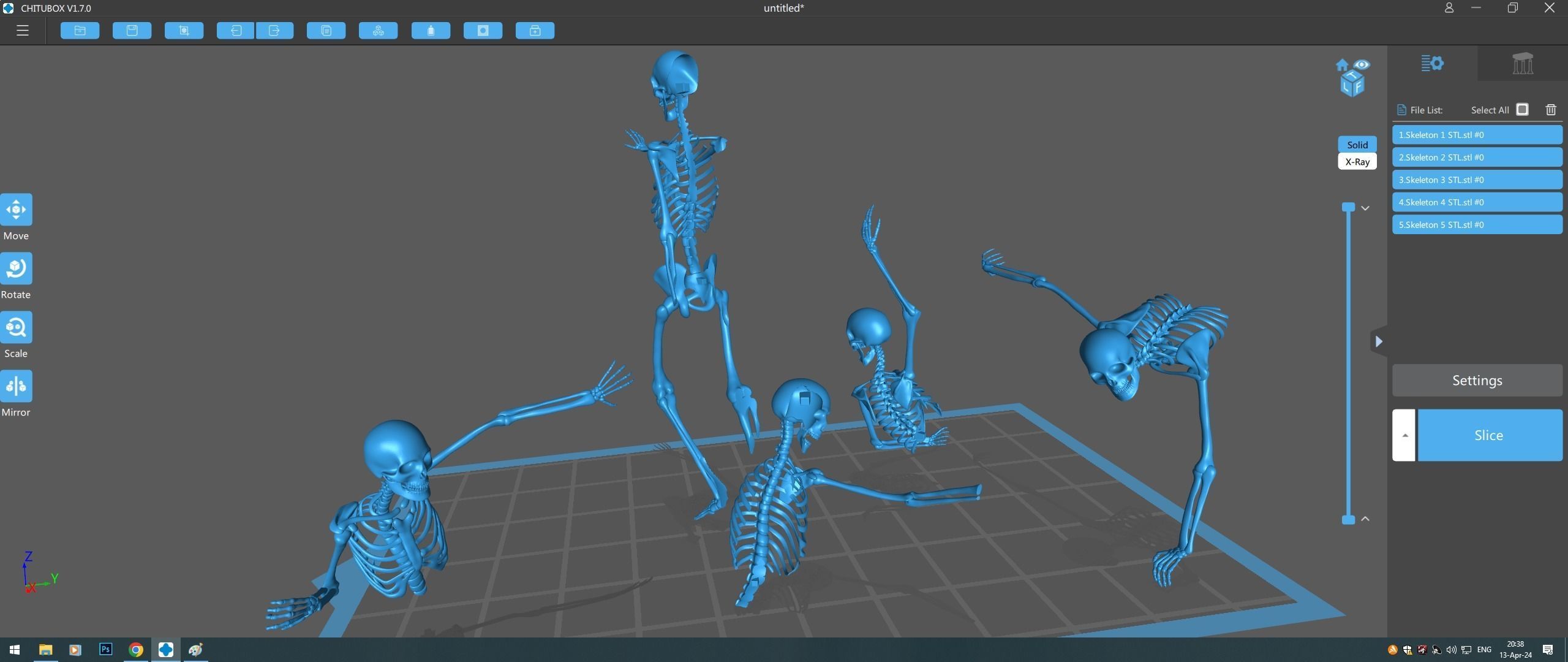The width and height of the screenshot is (1568, 662).
Task: Switch view mode to X-Ray
Action: click(1357, 162)
